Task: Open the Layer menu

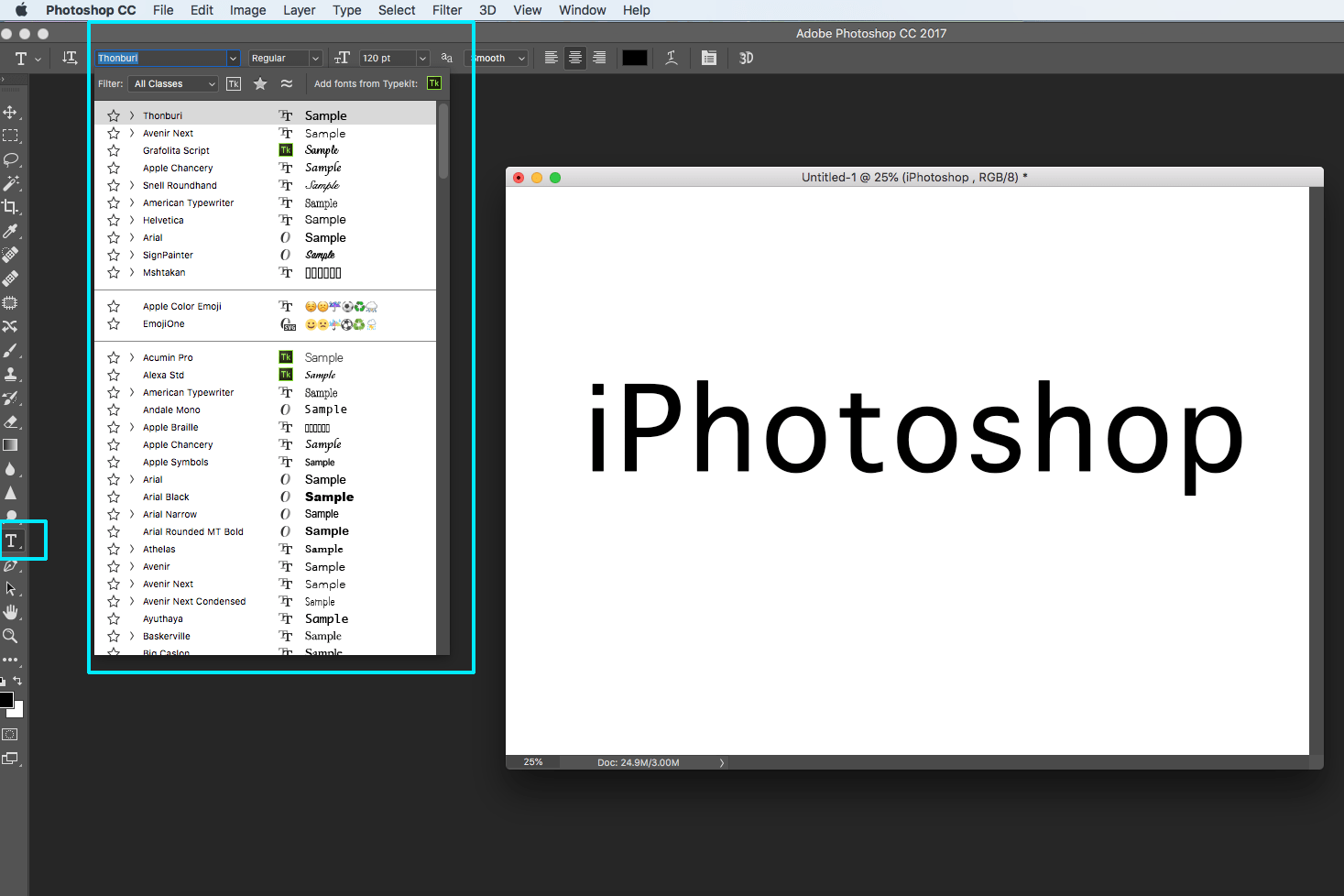Action: 299,10
